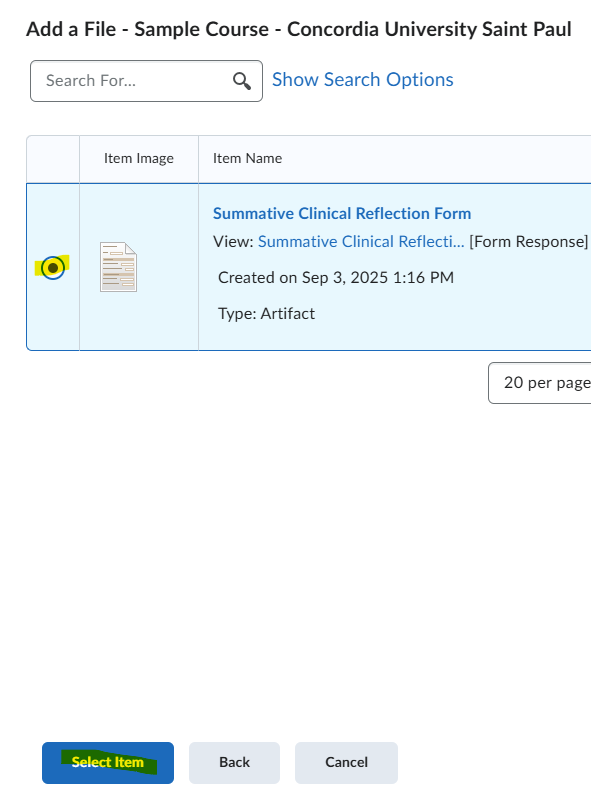Click the Add a File dialog title
Screen dimensions: 591x801
pos(299,29)
